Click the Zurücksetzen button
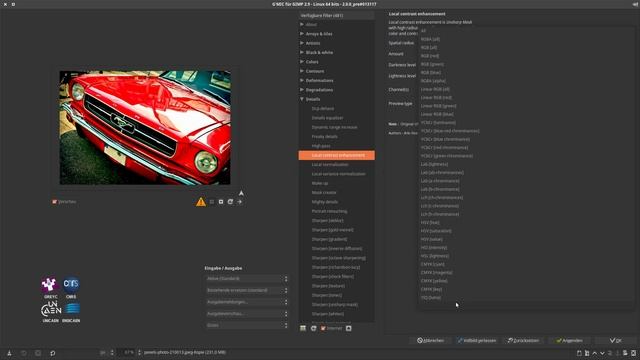Viewport: 640px width, 360px height. 523,340
